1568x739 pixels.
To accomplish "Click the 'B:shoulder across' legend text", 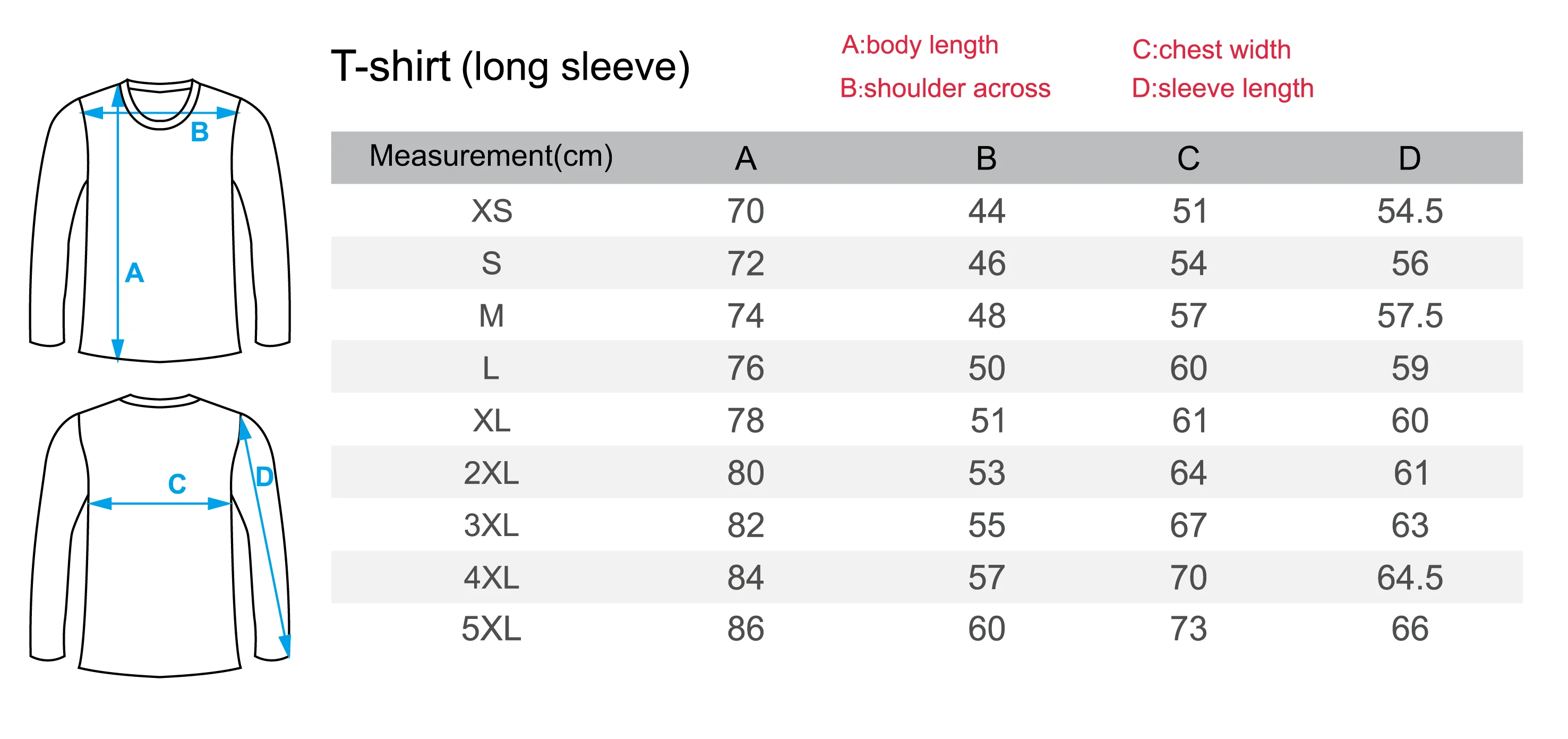I will click(945, 88).
